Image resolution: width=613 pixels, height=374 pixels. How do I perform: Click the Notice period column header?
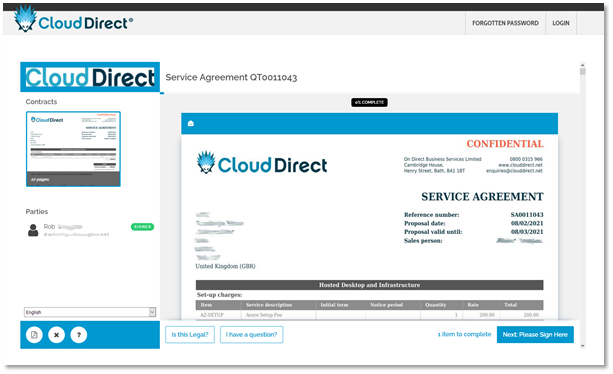(386, 305)
